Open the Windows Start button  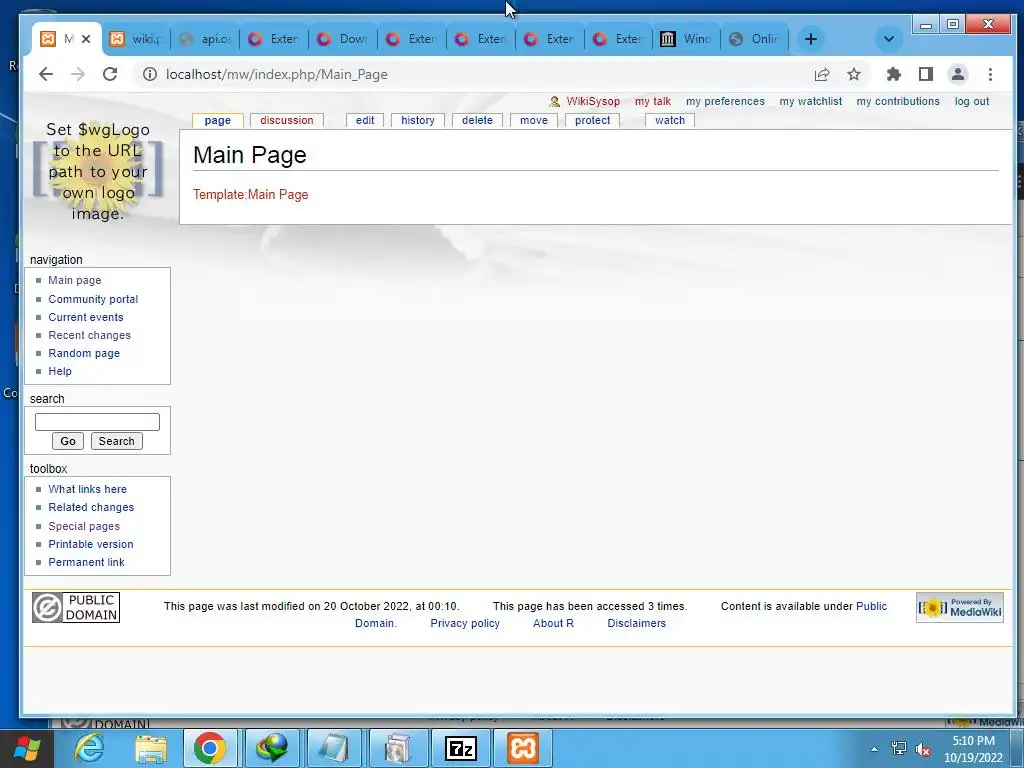point(27,749)
